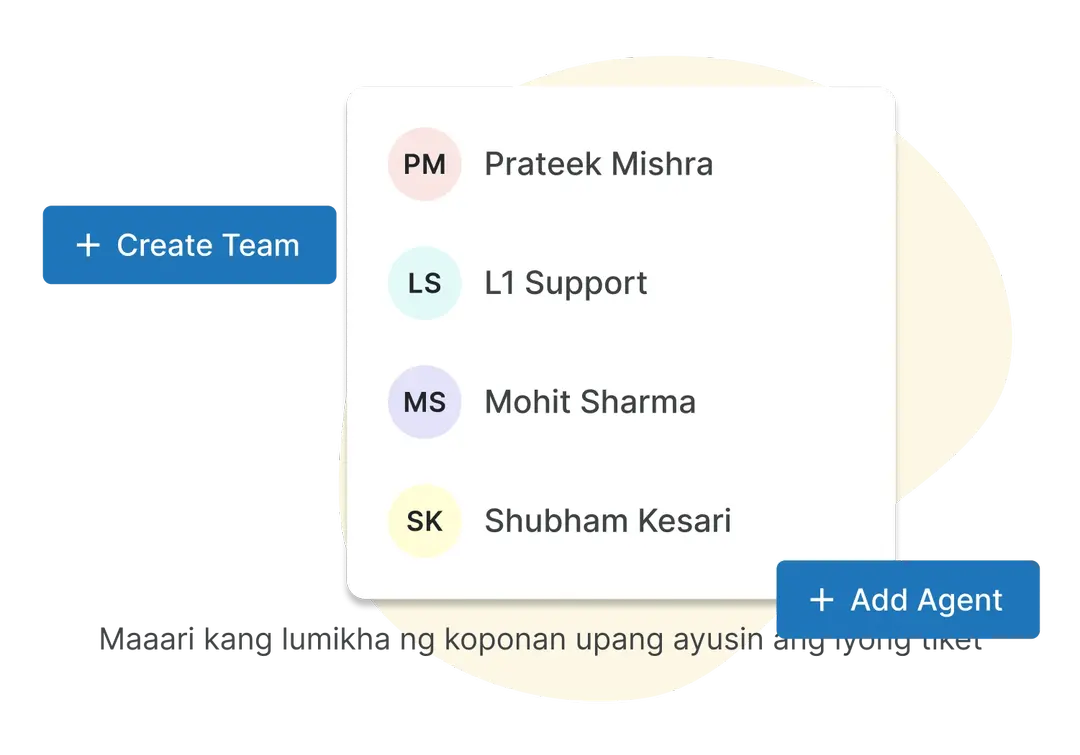The height and width of the screenshot is (755, 1080).
Task: Click the plus icon on Create Team
Action: click(x=88, y=245)
